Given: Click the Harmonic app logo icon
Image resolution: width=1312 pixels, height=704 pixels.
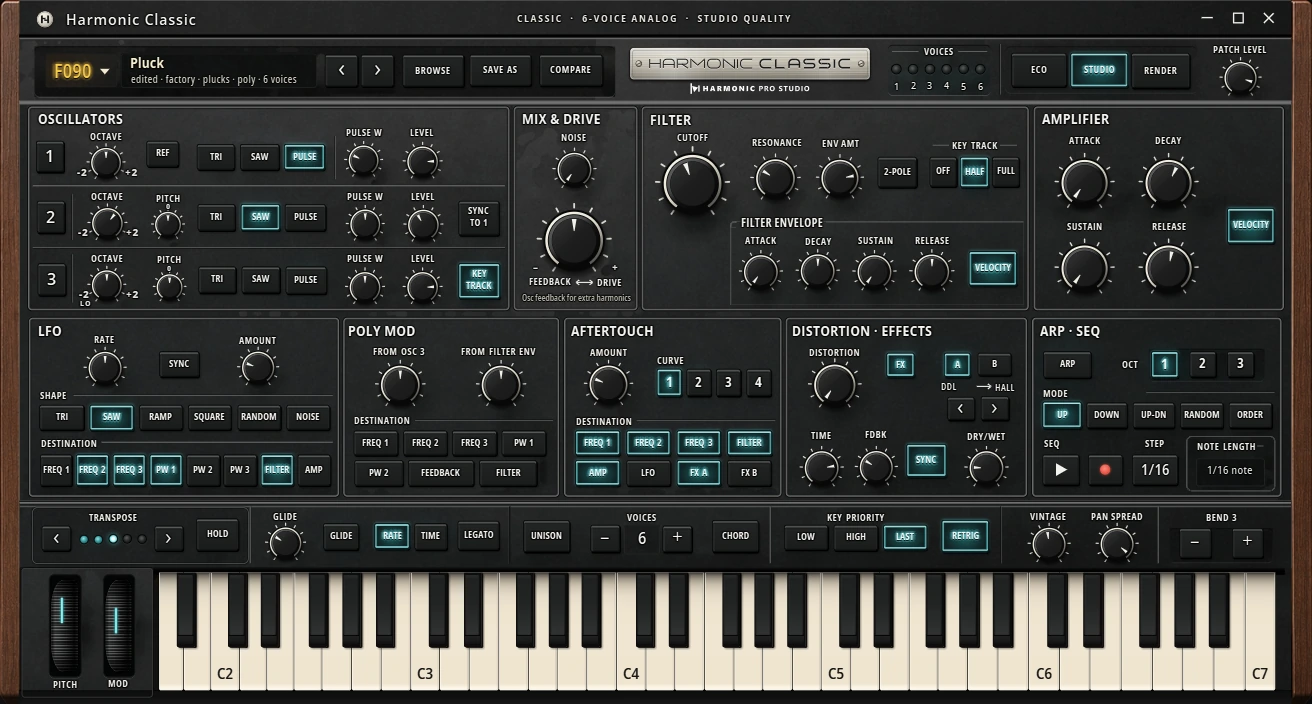Looking at the screenshot, I should (45, 19).
